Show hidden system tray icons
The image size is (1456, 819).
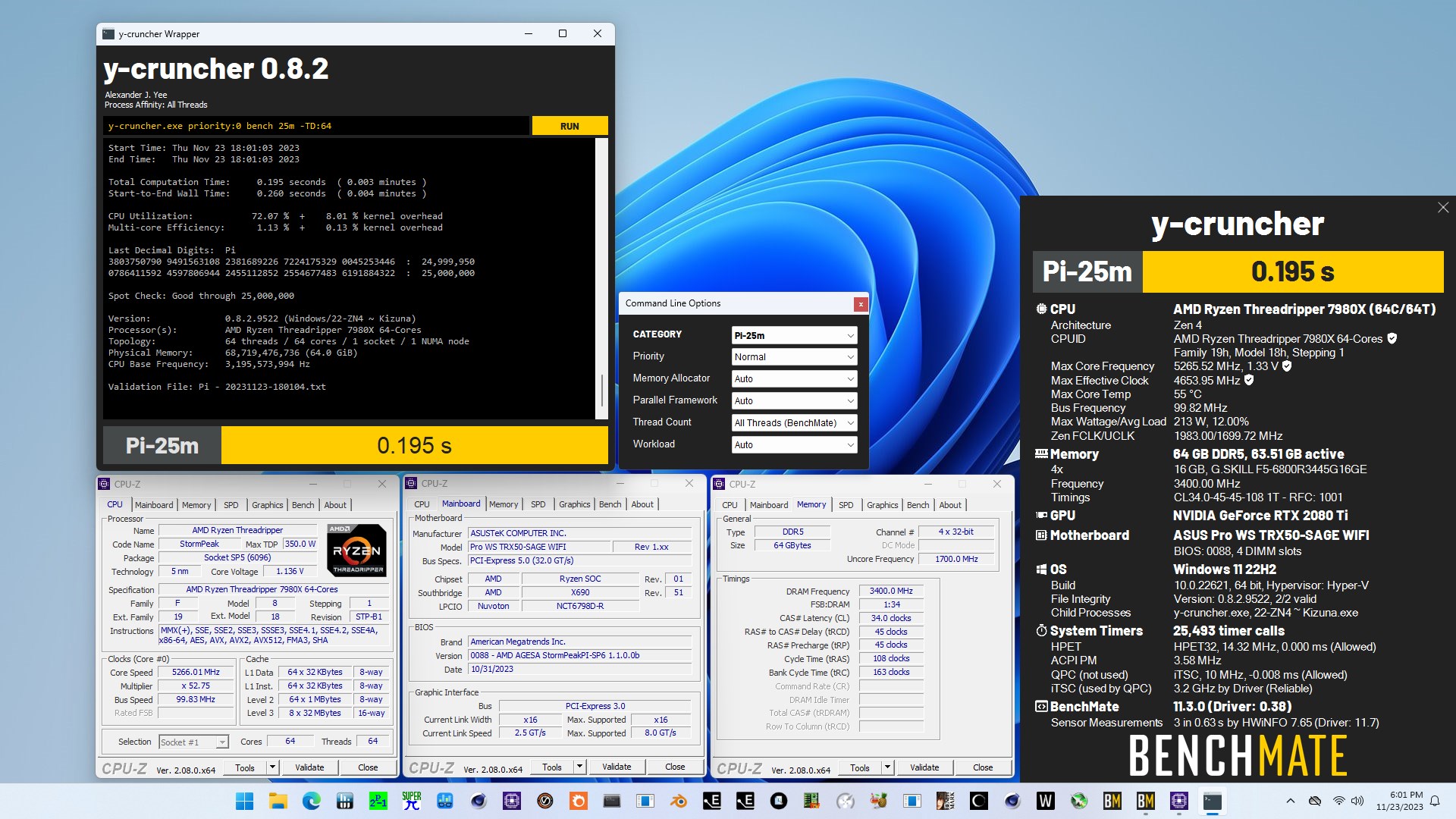click(1291, 801)
